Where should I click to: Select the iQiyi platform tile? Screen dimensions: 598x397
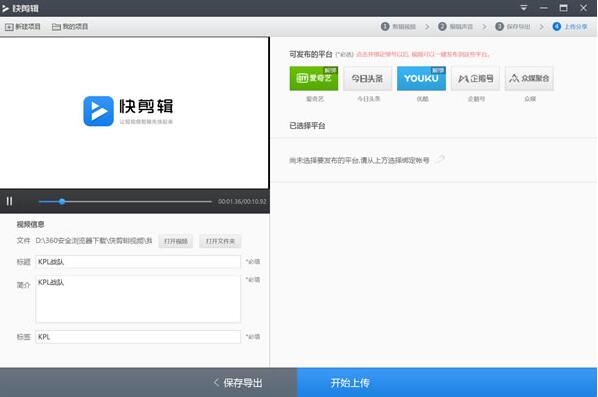tap(314, 78)
